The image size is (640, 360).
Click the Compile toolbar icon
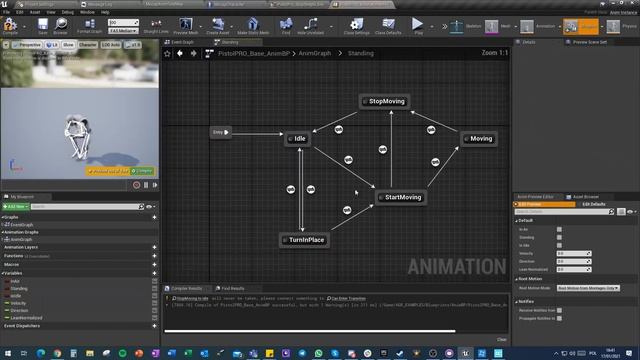(10, 25)
